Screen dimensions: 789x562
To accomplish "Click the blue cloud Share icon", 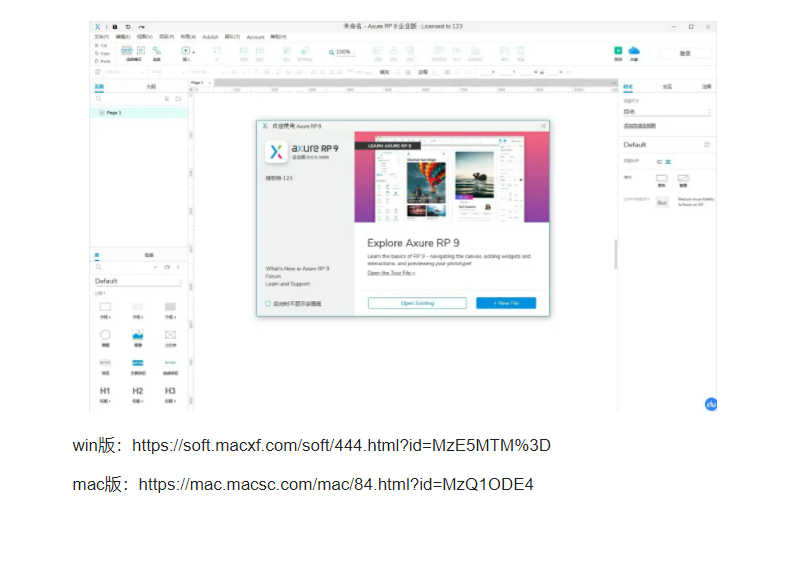I will click(x=634, y=50).
